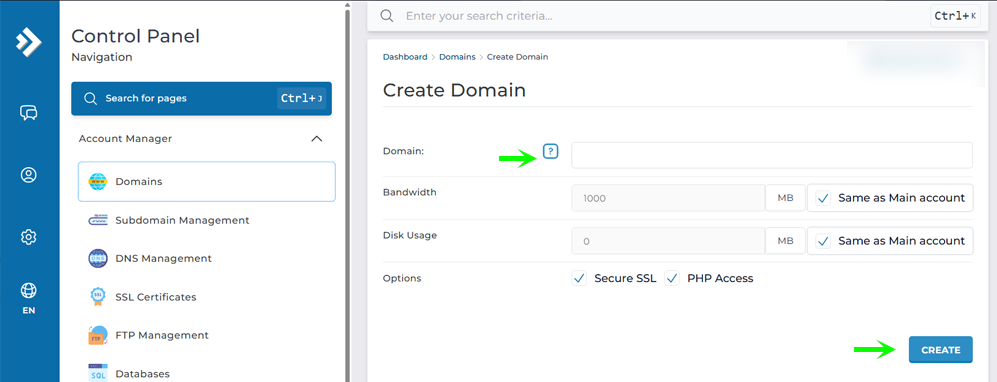Viewport: 997px width, 382px height.
Task: Open Domains in the navigation menu
Action: point(207,182)
